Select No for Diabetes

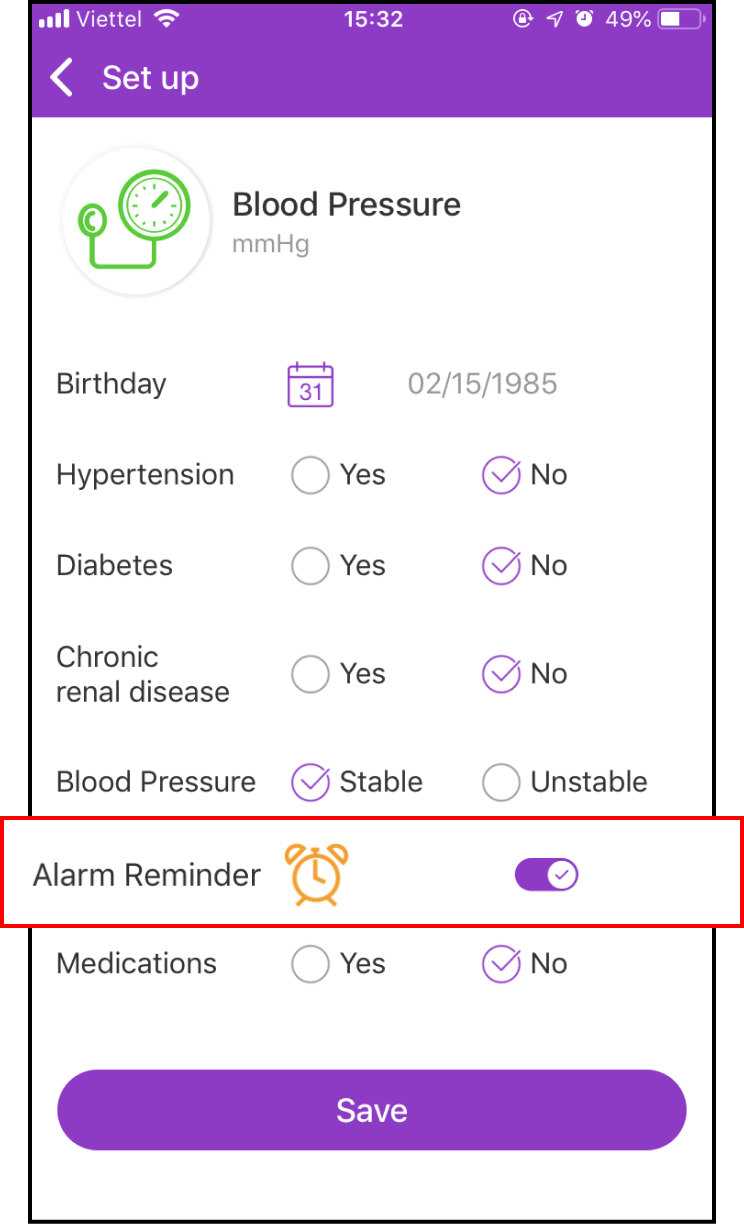tap(501, 566)
